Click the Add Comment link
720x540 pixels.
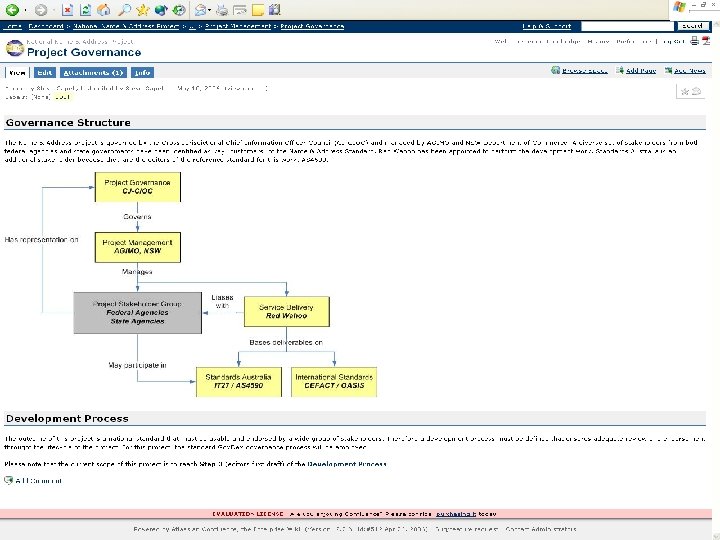pos(39,481)
